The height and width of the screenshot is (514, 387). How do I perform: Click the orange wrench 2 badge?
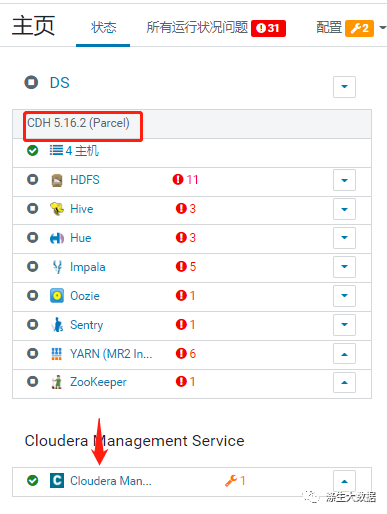359,28
